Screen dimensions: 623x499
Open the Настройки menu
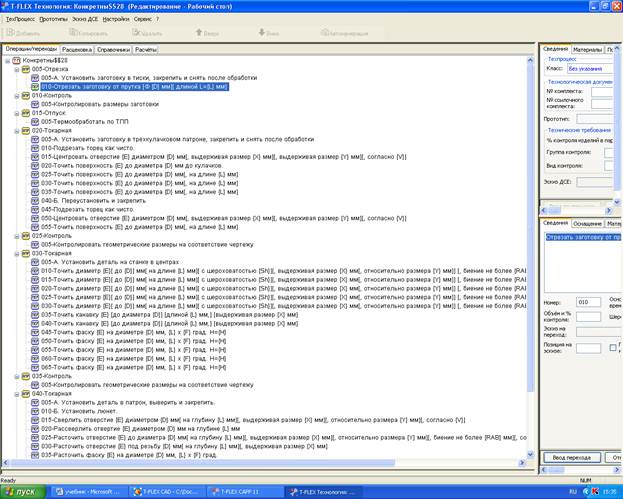pos(116,19)
